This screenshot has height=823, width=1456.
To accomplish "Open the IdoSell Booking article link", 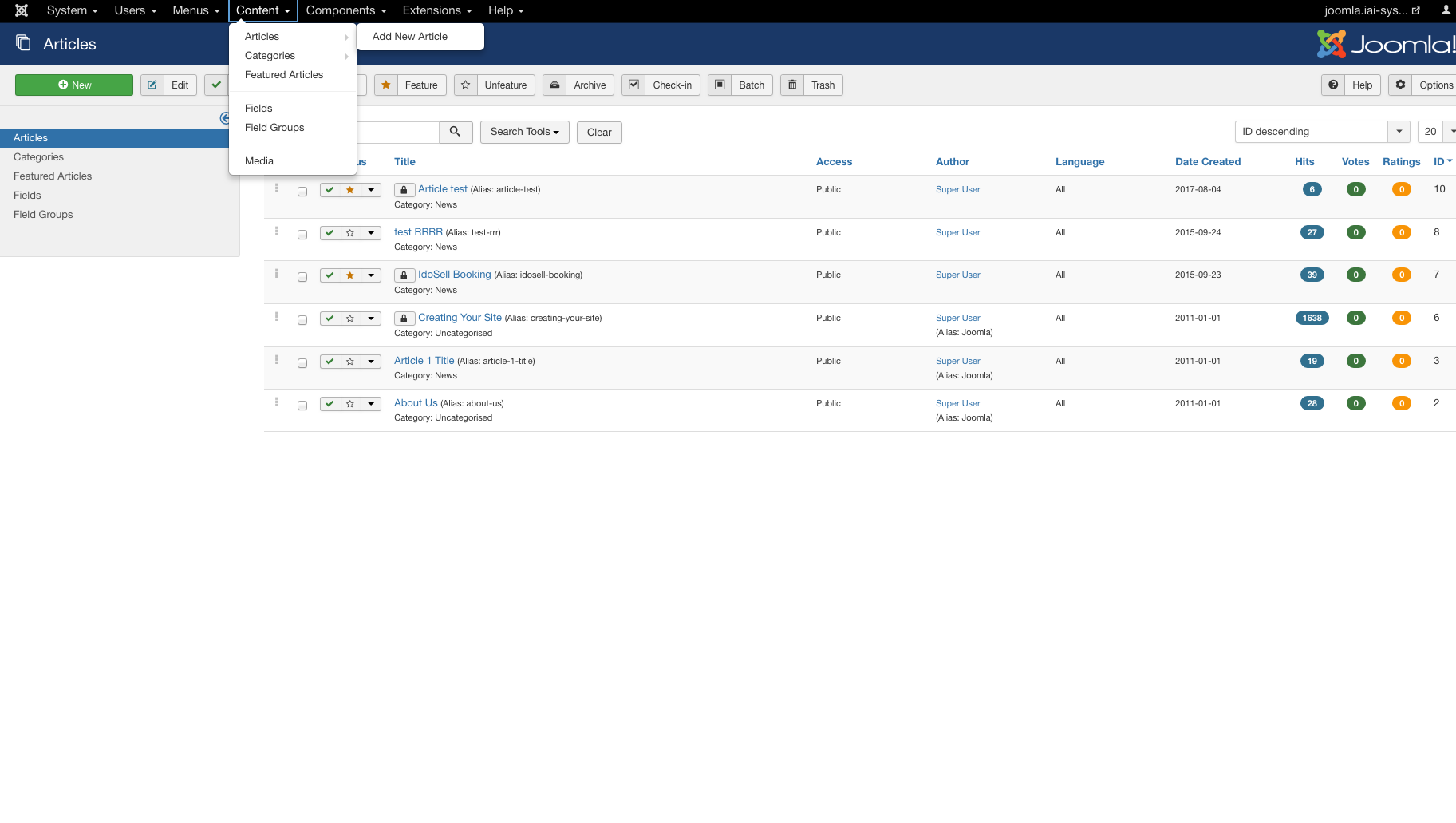I will click(x=455, y=275).
